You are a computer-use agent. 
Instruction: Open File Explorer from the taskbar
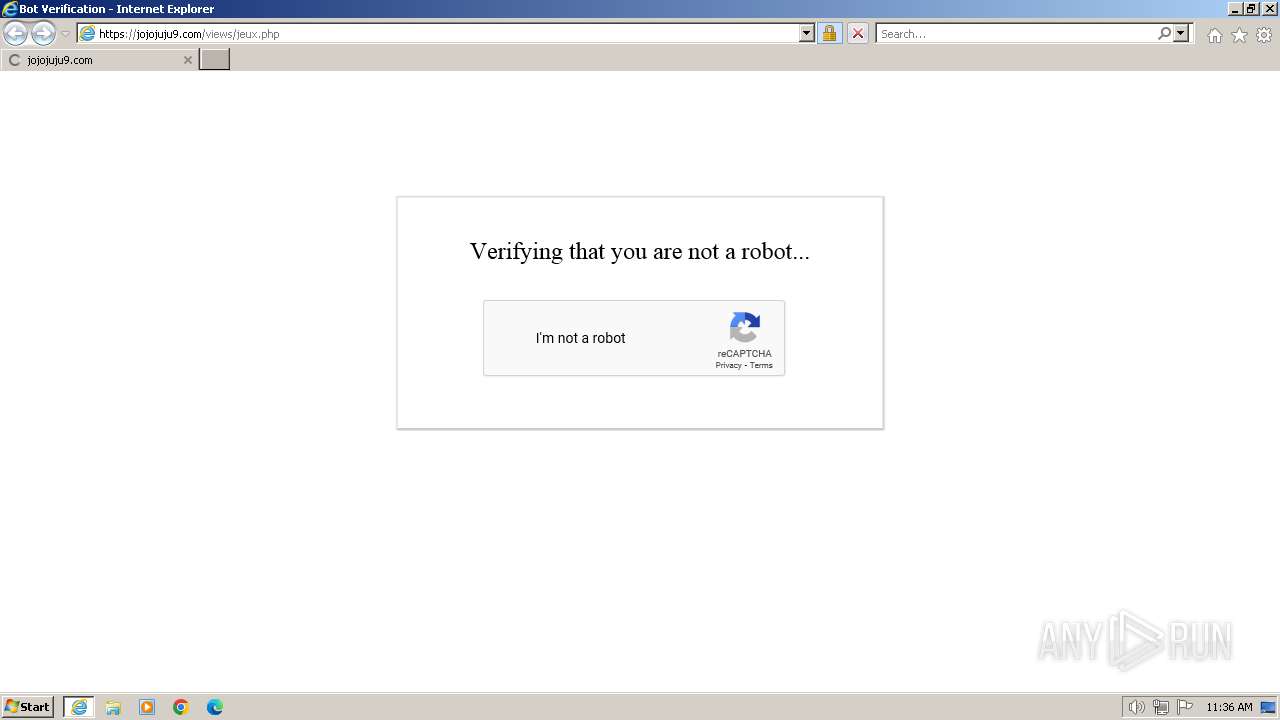pyautogui.click(x=113, y=707)
